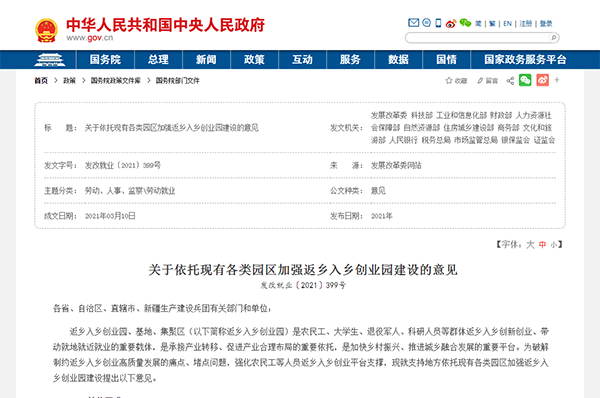This screenshot has width=600, height=398.
Task: Set font size to 大
Action: 530,245
